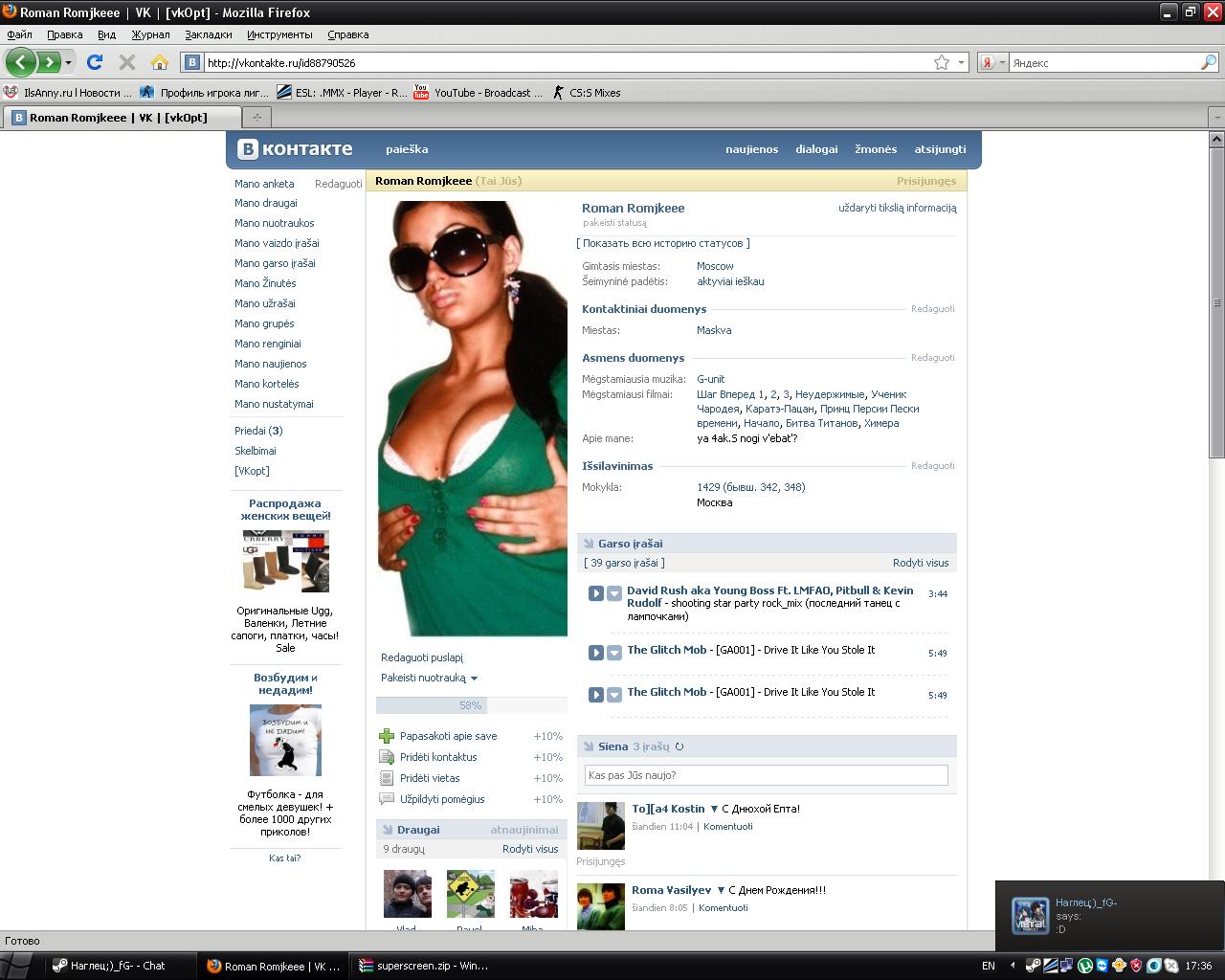The image size is (1225, 980).
Task: Expand the address bar URL history dropdown
Action: (x=962, y=62)
